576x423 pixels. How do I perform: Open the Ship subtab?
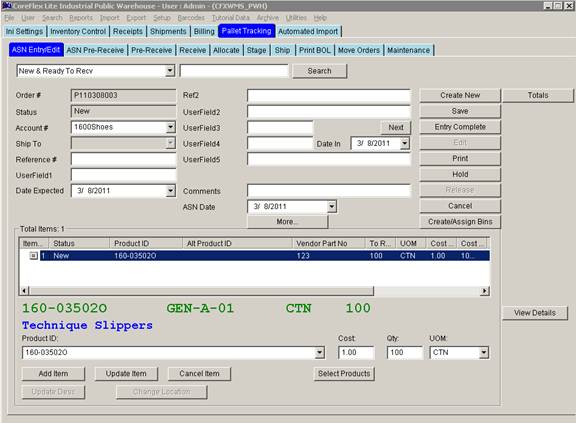coord(282,50)
